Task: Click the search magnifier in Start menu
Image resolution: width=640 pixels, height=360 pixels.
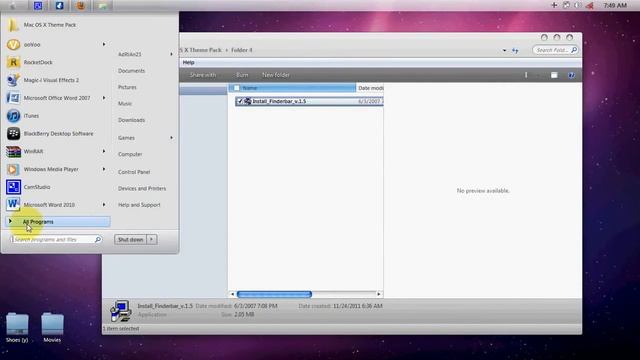Action: [98, 240]
